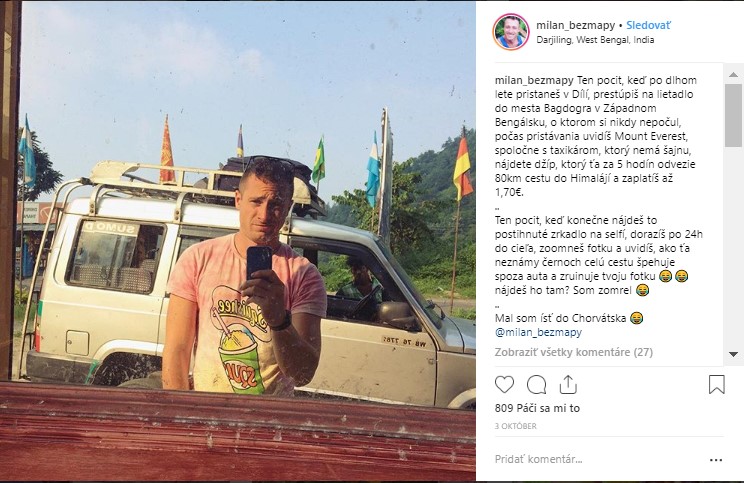Viewport: 744px width, 483px height.
Task: Save the post with the bookmark icon
Action: click(716, 384)
